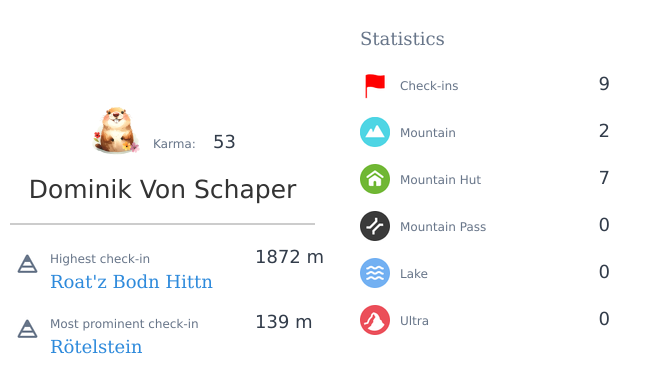Click the blue Lake waves icon
The width and height of the screenshot is (650, 385).
click(375, 273)
